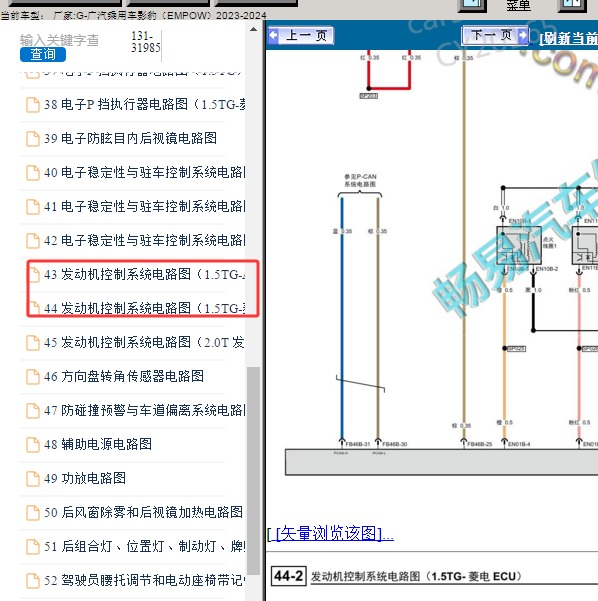The width and height of the screenshot is (598, 601).
Task: Open item 48 辅助电源电路图
Action: 98,444
